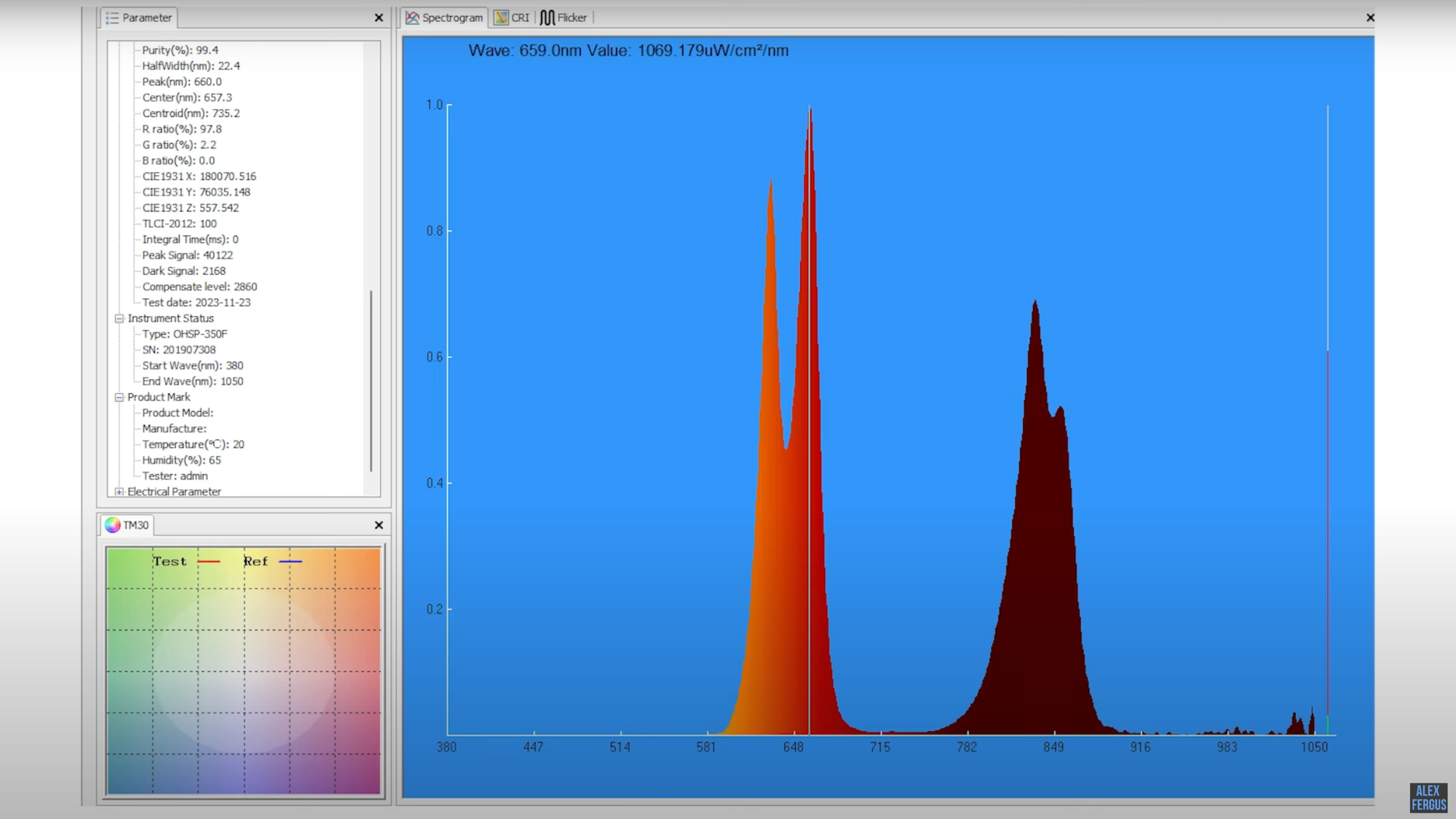The height and width of the screenshot is (819, 1456).
Task: Collapse the Instrument Status tree node
Action: pyautogui.click(x=119, y=318)
